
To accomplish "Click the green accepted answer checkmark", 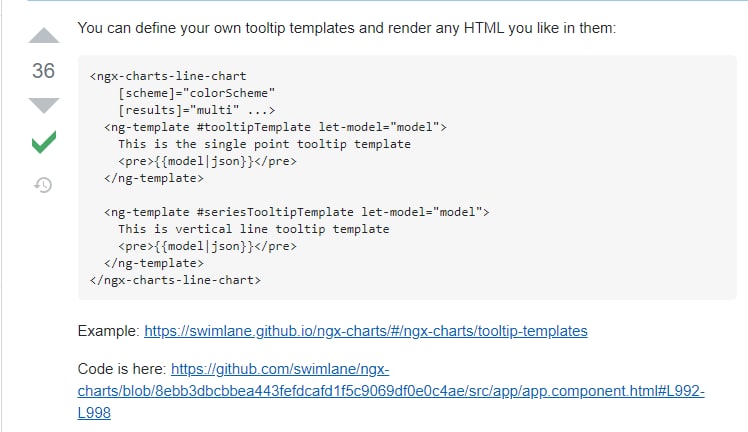I will click(43, 143).
